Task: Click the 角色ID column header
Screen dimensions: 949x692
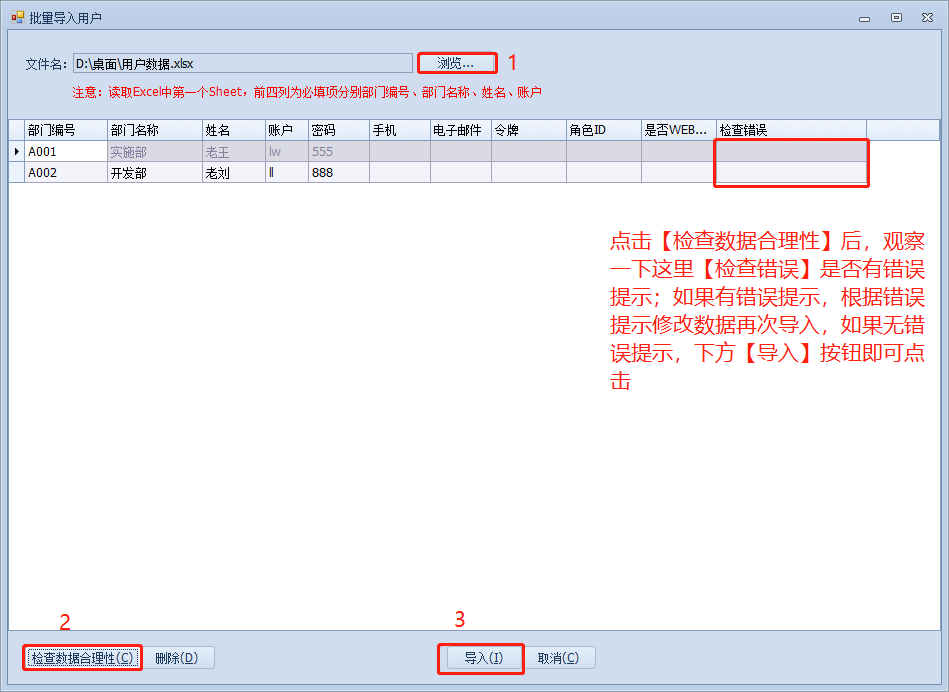Action: click(x=603, y=130)
